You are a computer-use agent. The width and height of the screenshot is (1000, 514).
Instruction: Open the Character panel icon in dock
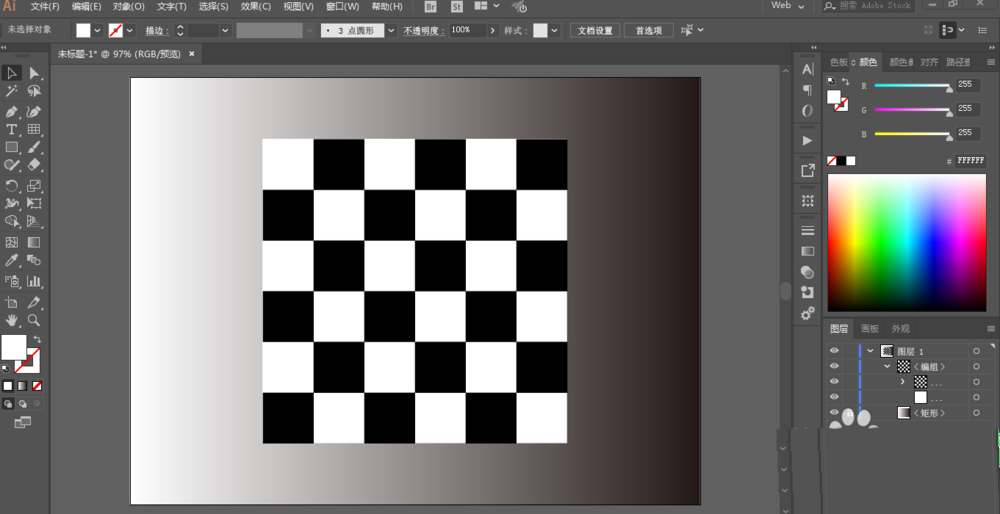click(807, 70)
